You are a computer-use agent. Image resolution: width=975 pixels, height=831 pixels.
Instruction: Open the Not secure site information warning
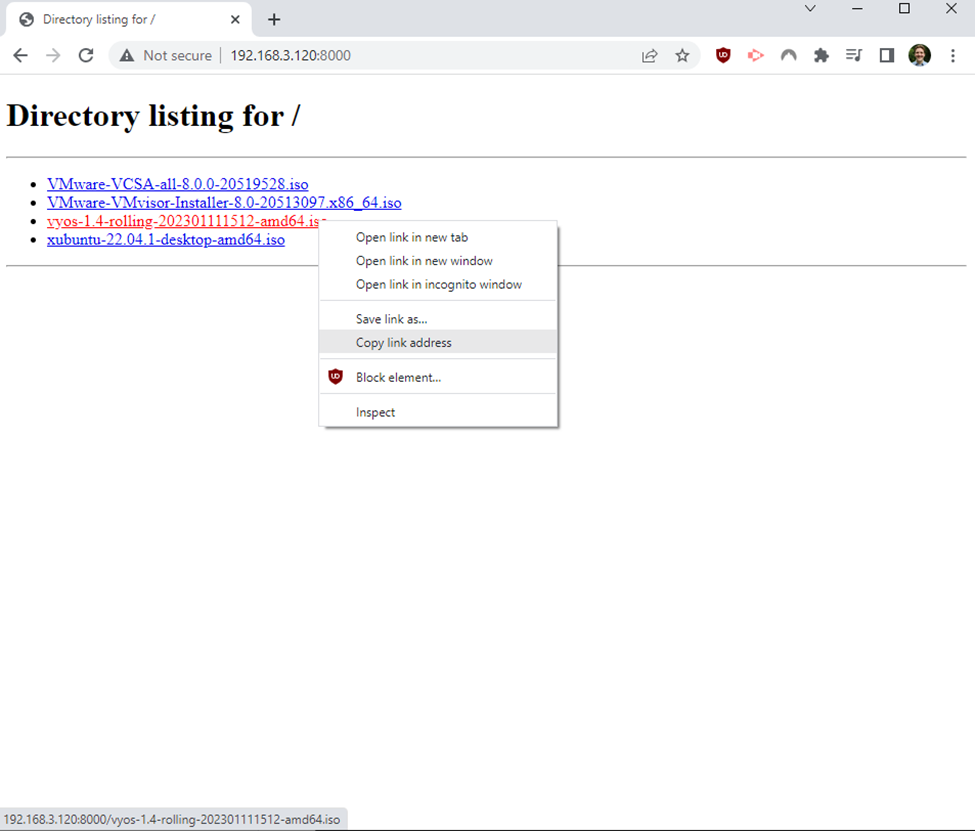[x=167, y=55]
